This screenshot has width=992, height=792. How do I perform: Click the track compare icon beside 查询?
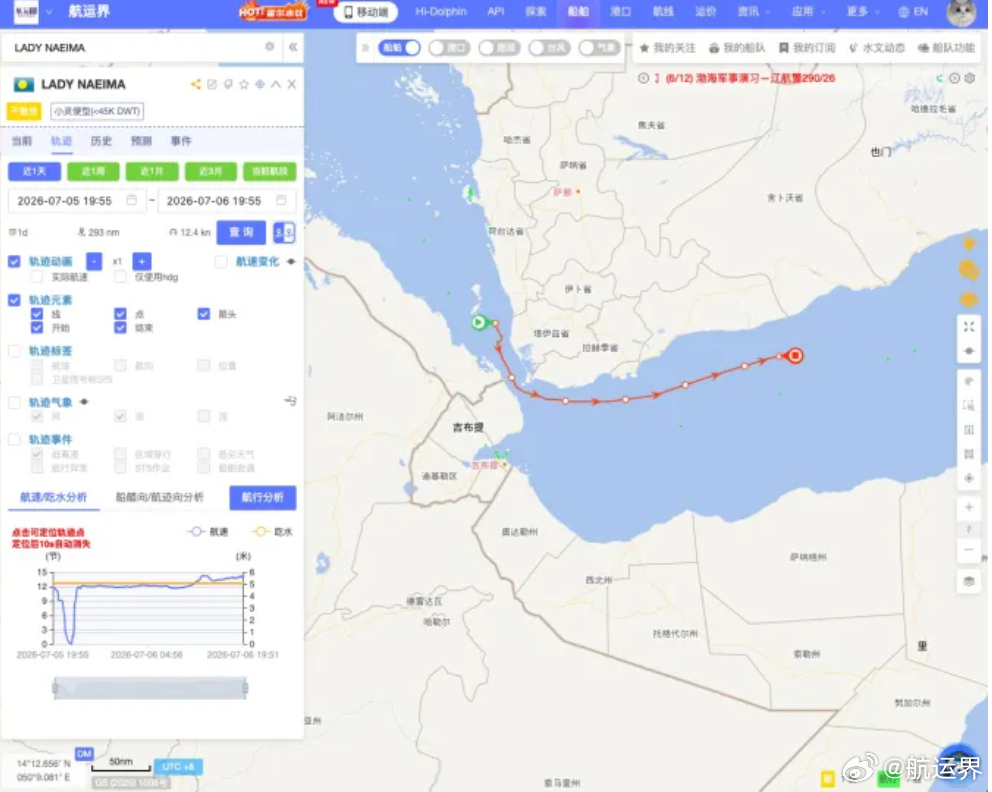[x=284, y=232]
